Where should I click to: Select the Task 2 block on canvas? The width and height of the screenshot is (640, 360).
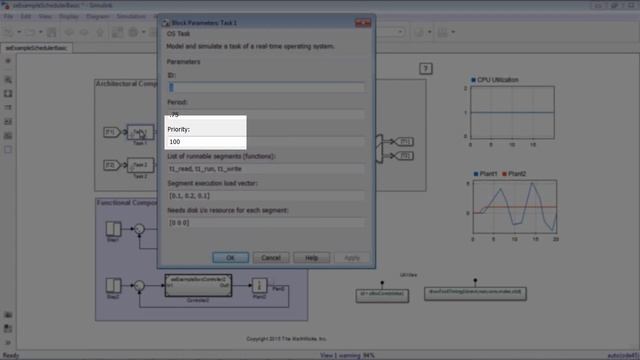point(140,165)
